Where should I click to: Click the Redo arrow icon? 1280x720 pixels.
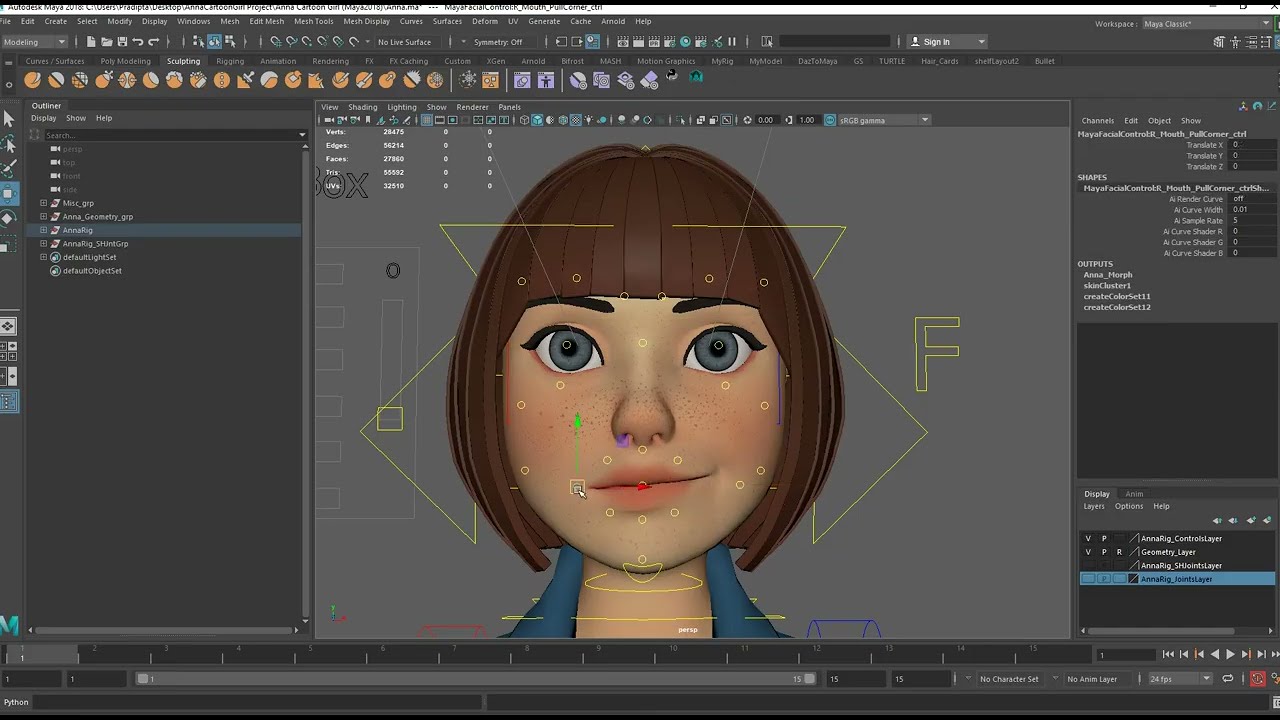[154, 42]
